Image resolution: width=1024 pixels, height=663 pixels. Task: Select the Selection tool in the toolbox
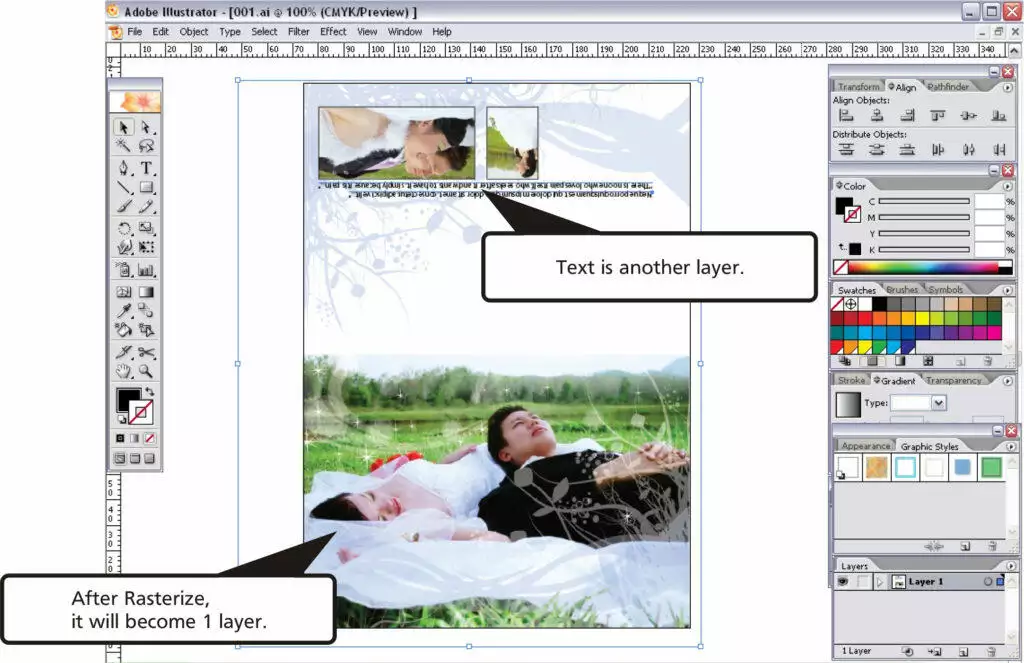click(x=122, y=127)
